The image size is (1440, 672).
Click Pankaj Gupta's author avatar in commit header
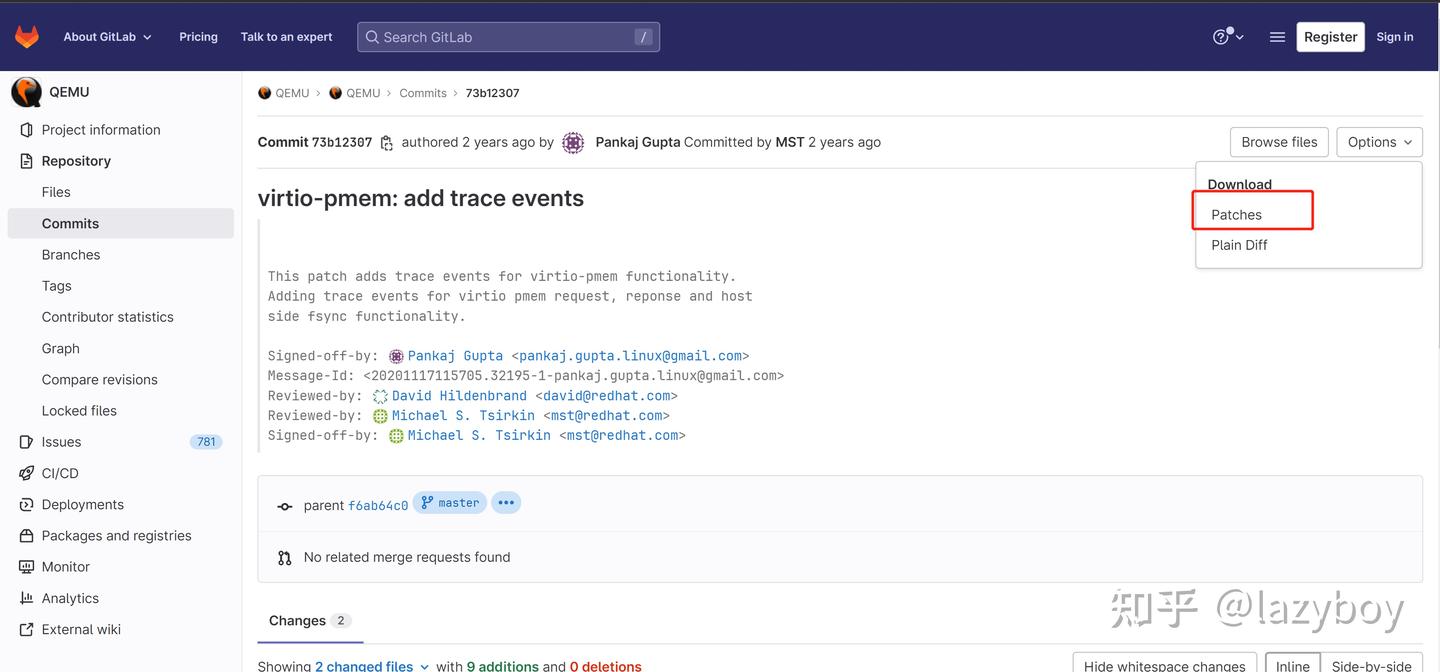tap(573, 143)
